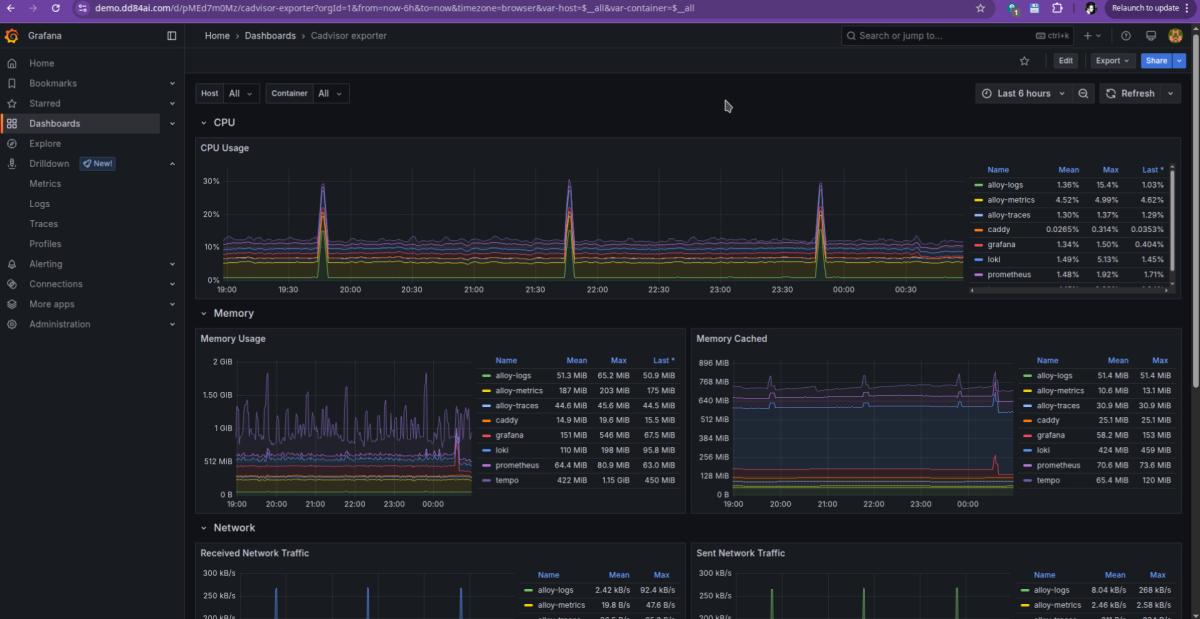Open the Profiles drilldown menu item

coord(45,244)
